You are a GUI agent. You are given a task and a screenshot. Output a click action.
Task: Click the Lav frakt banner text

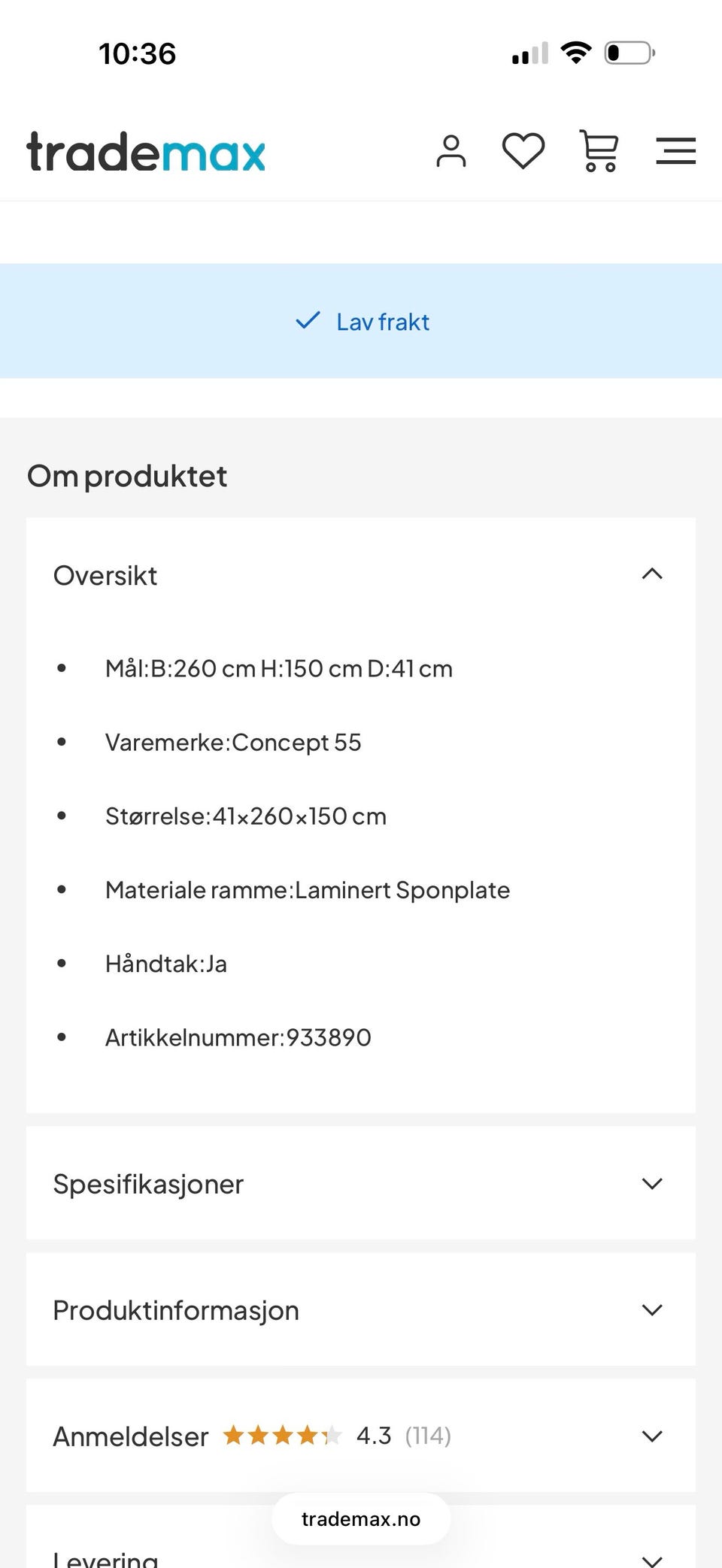tap(383, 322)
